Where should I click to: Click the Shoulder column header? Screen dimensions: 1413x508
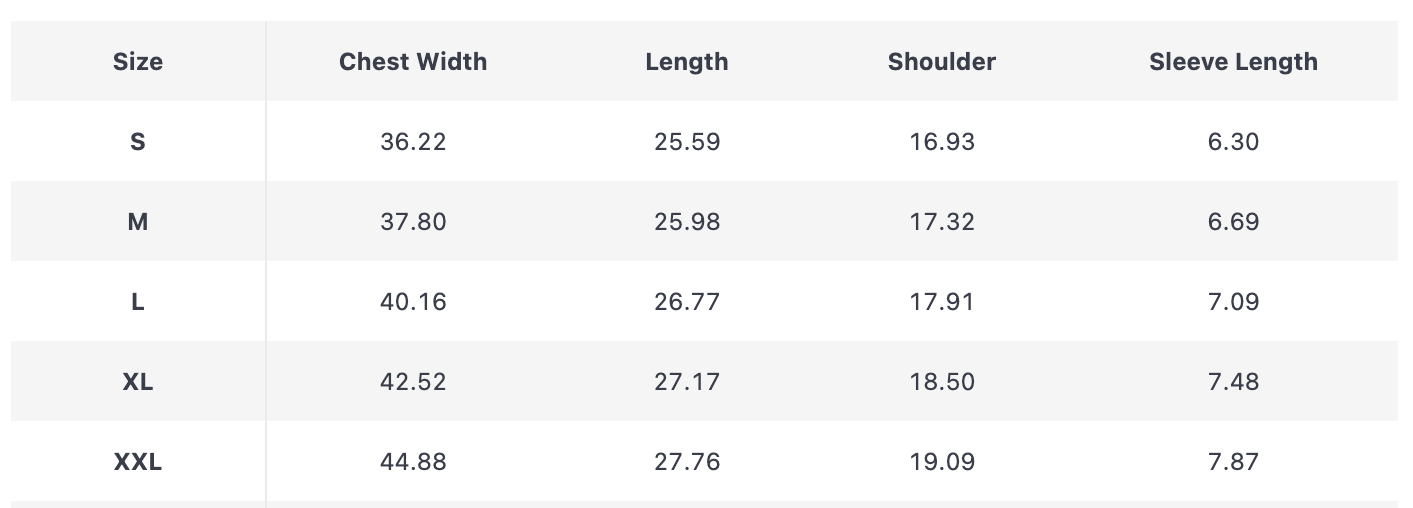[x=942, y=62]
